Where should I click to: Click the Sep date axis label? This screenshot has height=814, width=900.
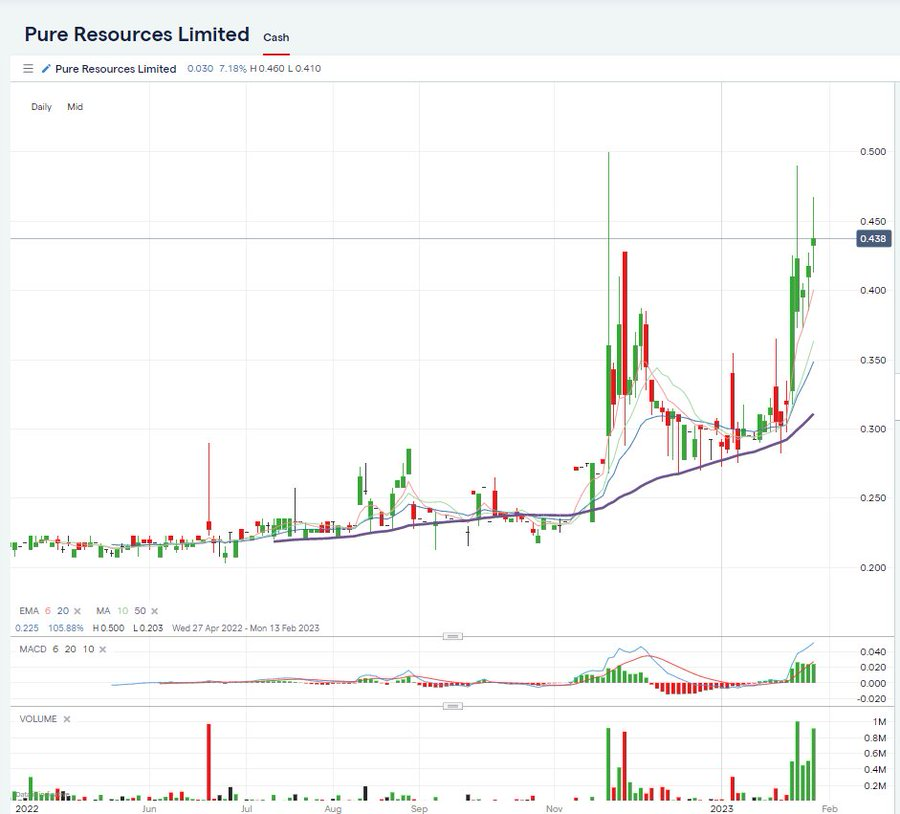pos(419,808)
